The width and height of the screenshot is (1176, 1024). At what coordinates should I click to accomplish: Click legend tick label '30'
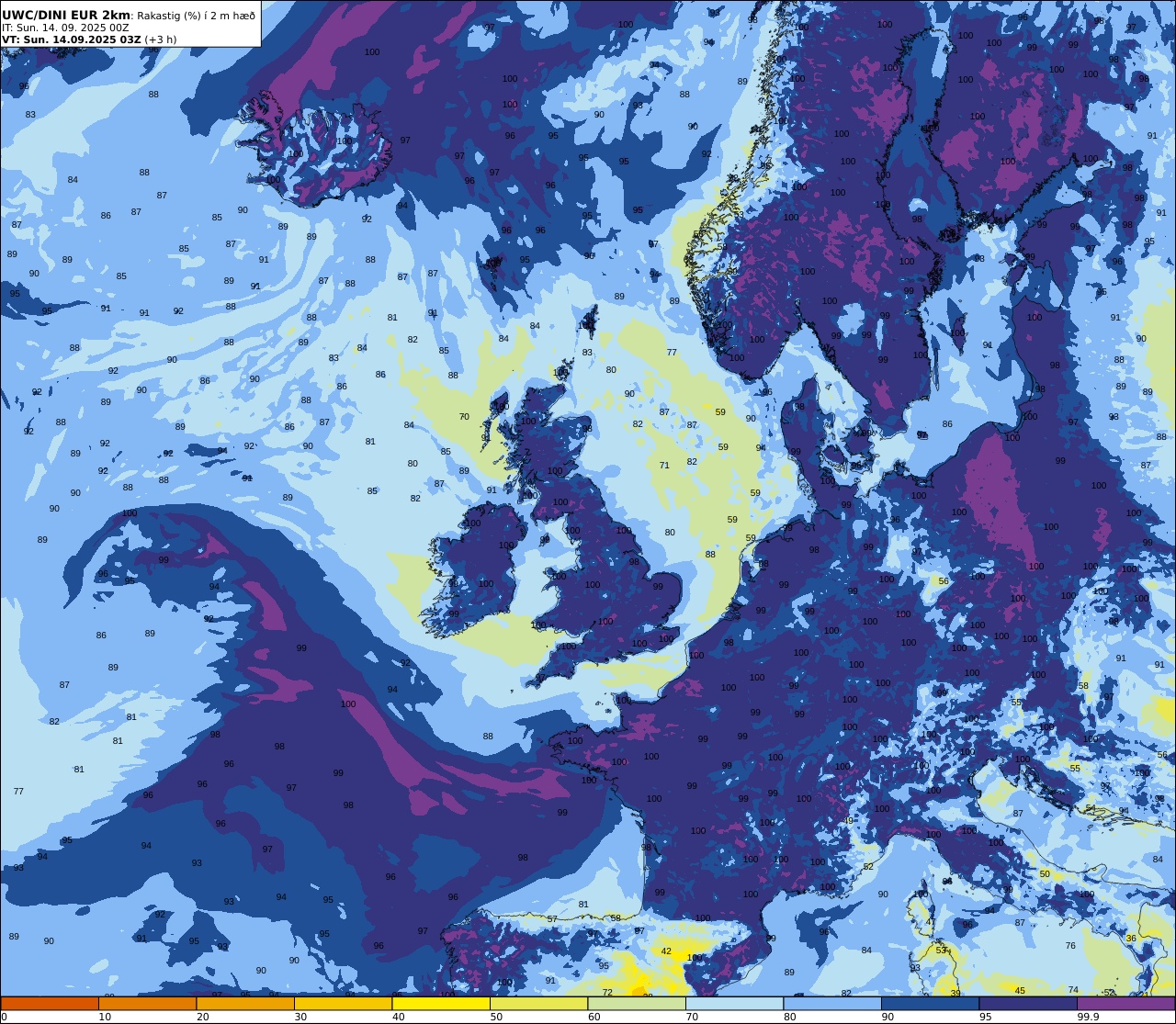(x=300, y=1017)
